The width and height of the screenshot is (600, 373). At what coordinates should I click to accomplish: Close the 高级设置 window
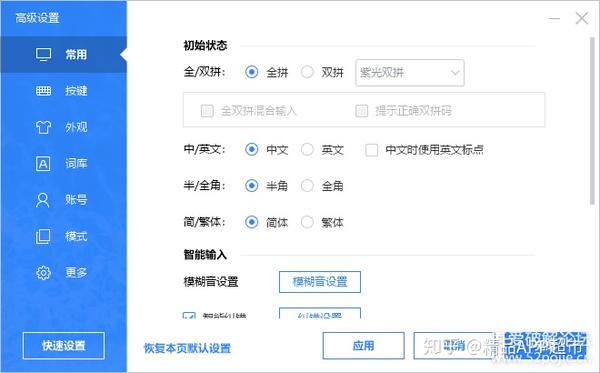point(582,18)
